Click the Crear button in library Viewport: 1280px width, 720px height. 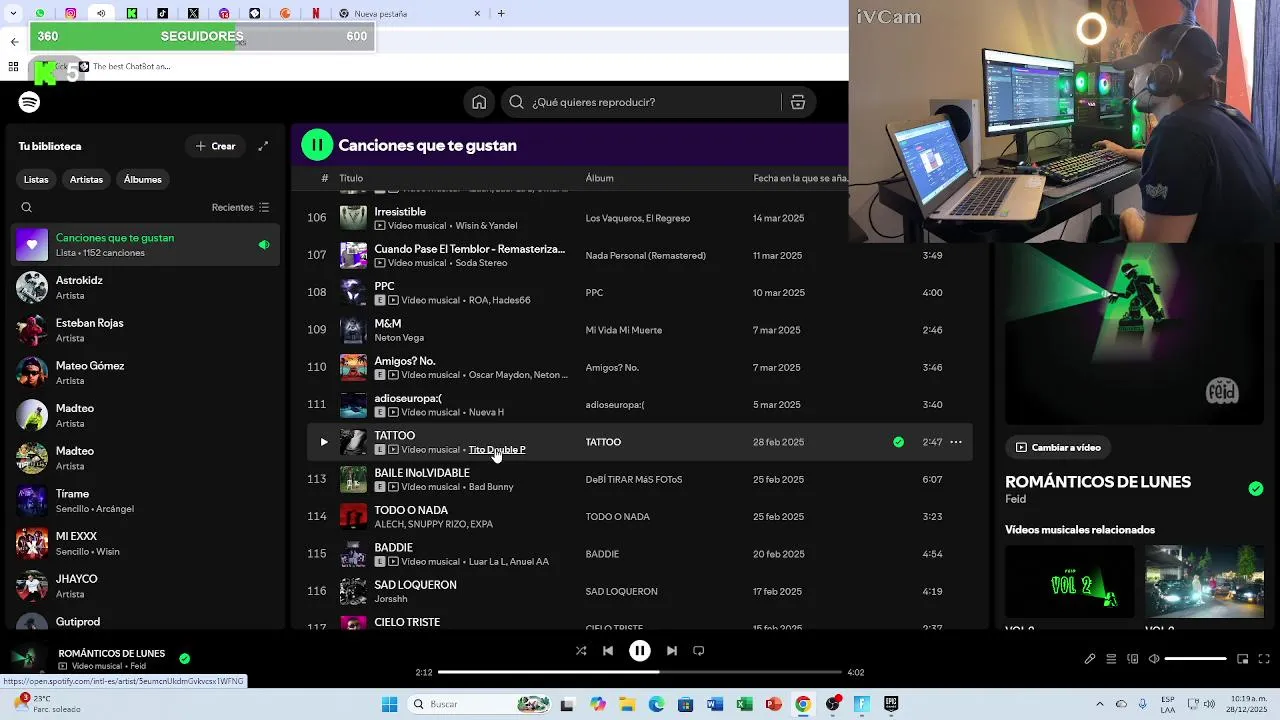tap(216, 146)
